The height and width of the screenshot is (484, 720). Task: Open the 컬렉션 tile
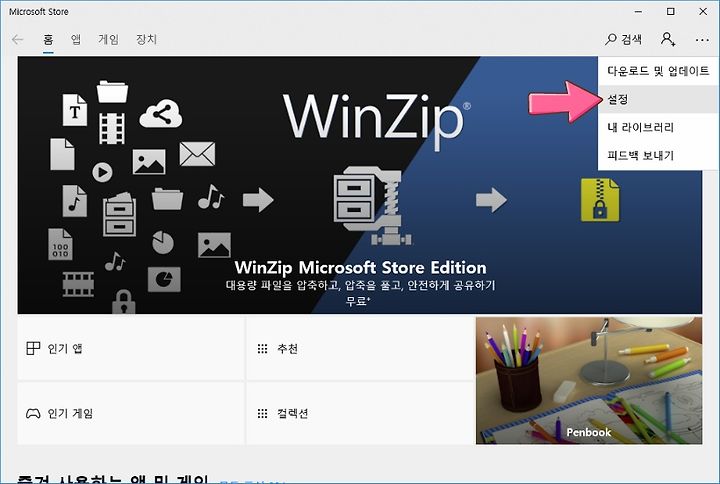[360, 413]
